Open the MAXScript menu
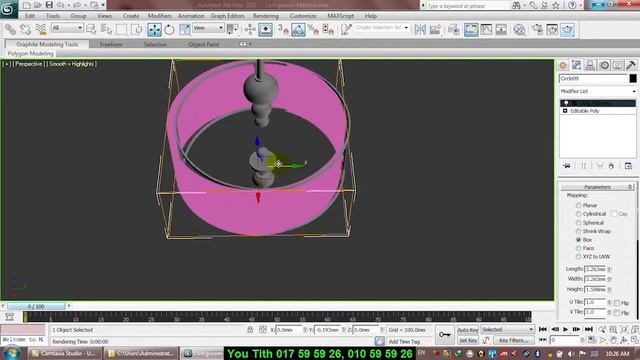 click(x=340, y=16)
